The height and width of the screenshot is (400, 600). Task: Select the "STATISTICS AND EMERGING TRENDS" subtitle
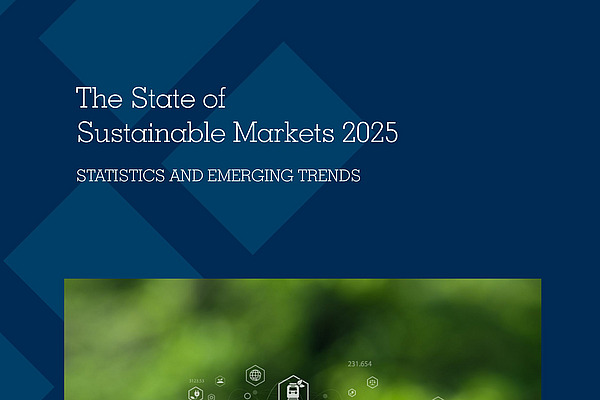click(x=218, y=175)
